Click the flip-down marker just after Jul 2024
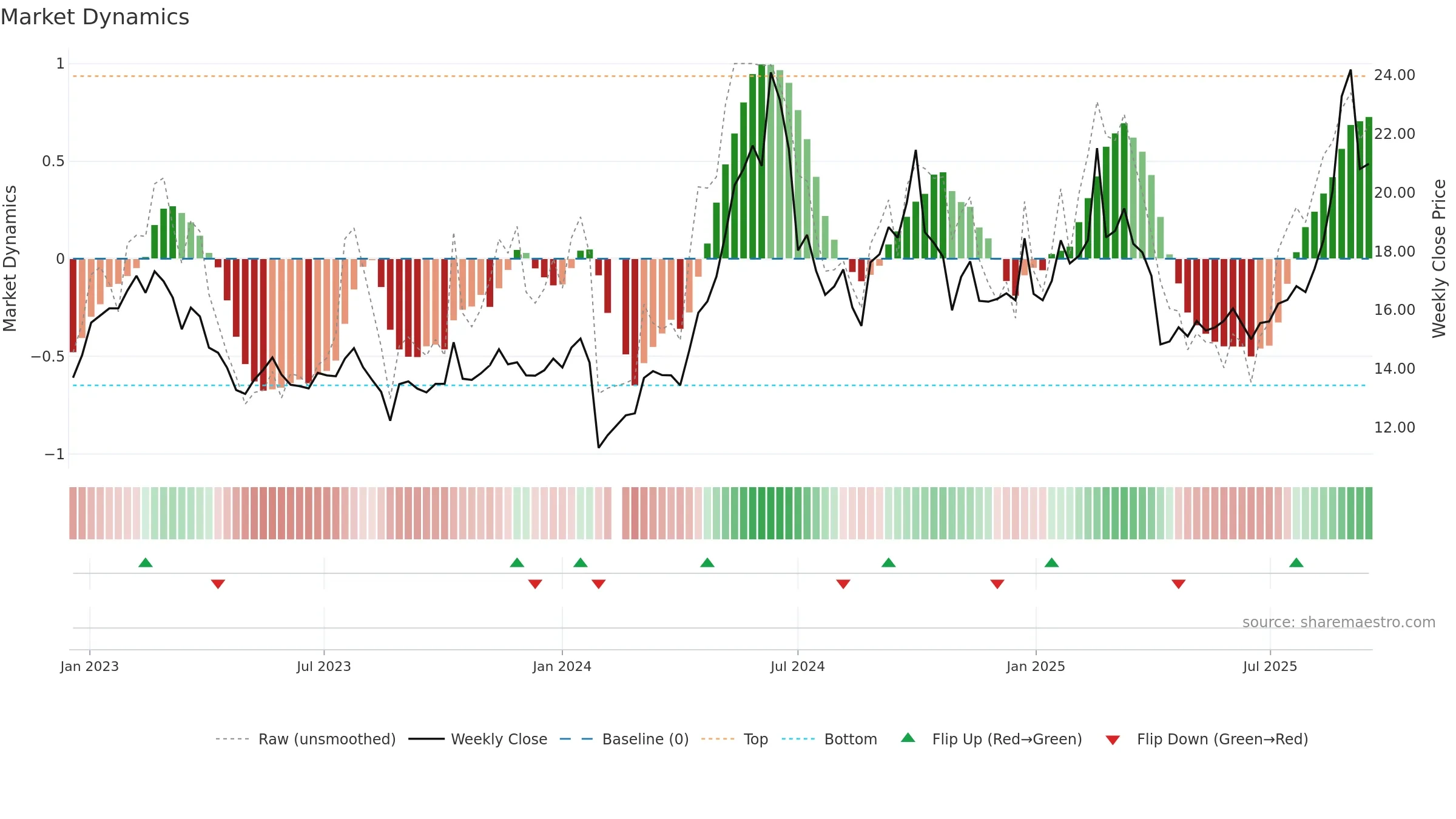Viewport: 1456px width, 819px height. (843, 584)
